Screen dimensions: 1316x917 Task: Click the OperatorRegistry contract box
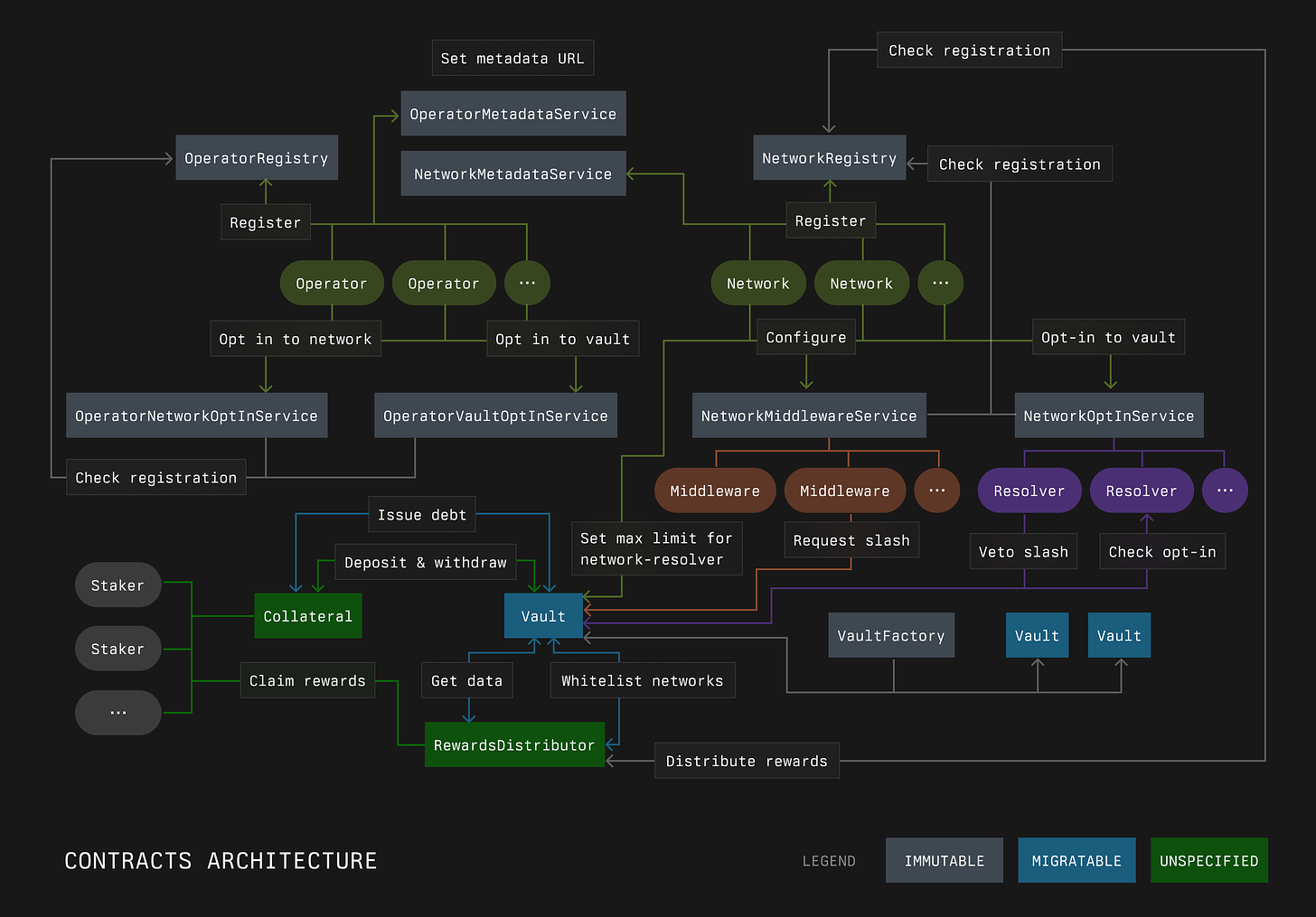click(257, 158)
